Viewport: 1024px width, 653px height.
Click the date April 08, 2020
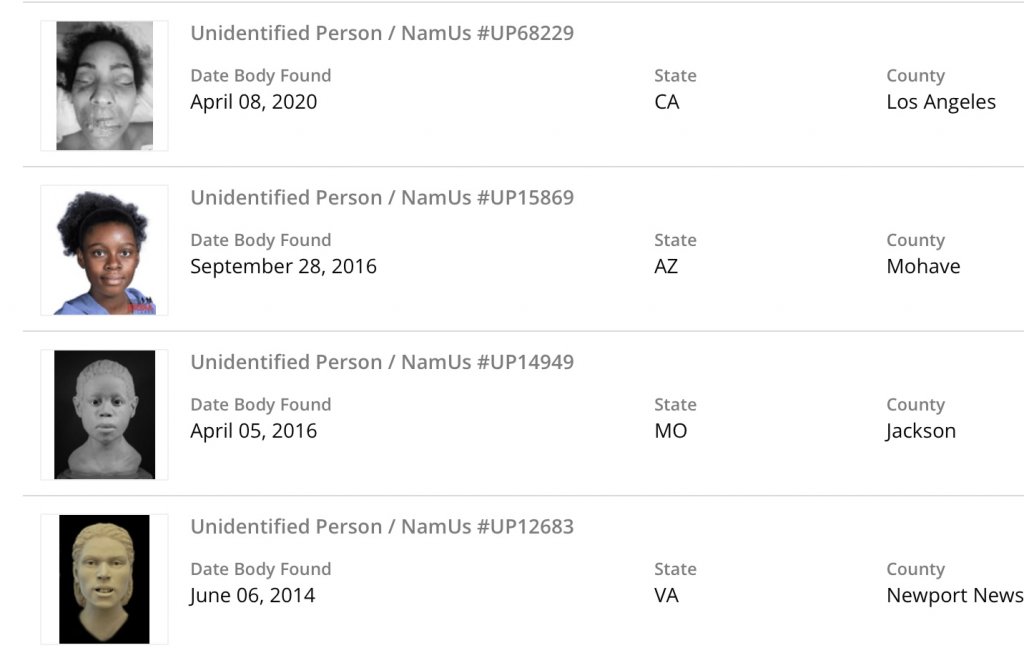click(254, 102)
